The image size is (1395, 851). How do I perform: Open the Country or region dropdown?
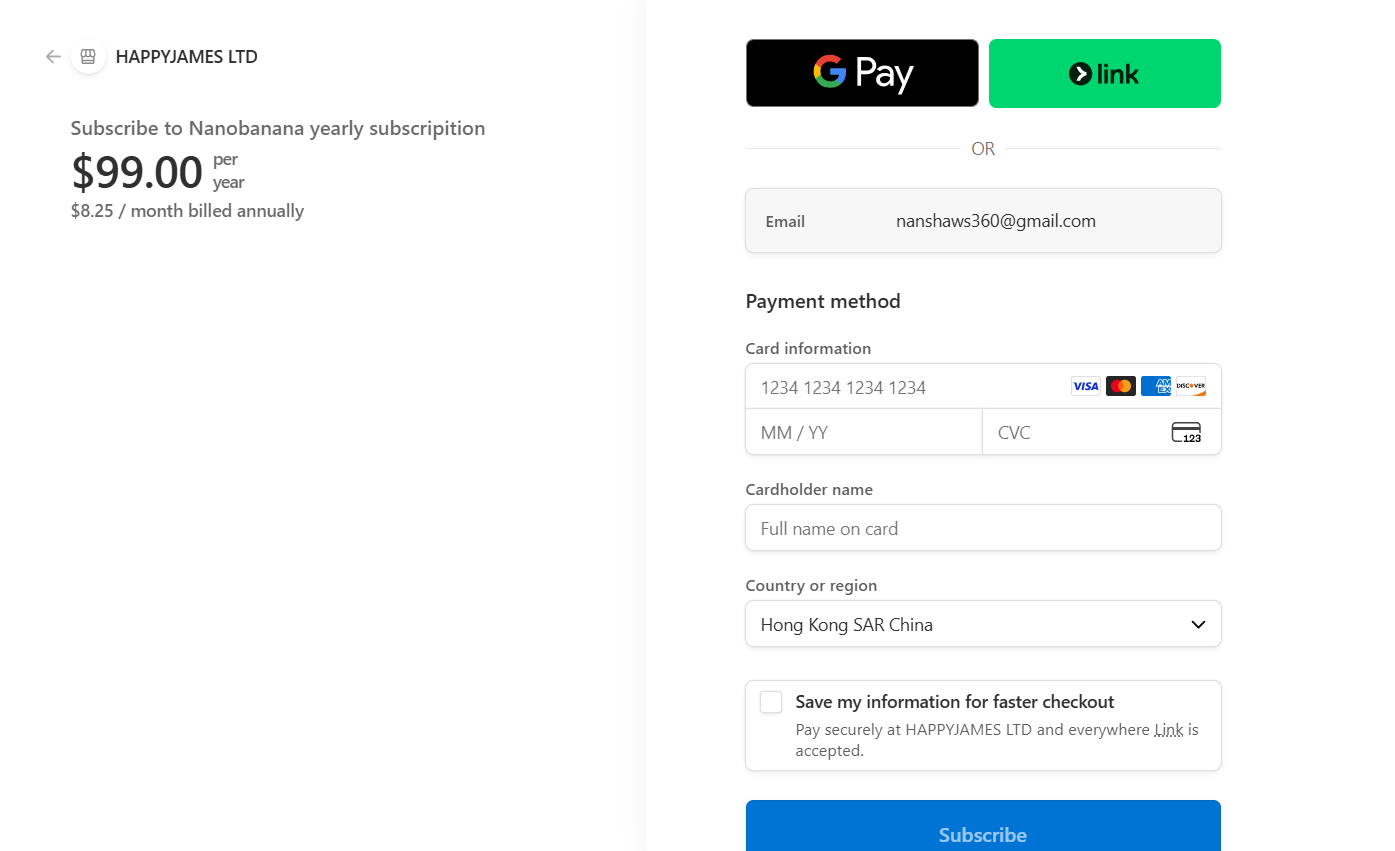[970, 624]
